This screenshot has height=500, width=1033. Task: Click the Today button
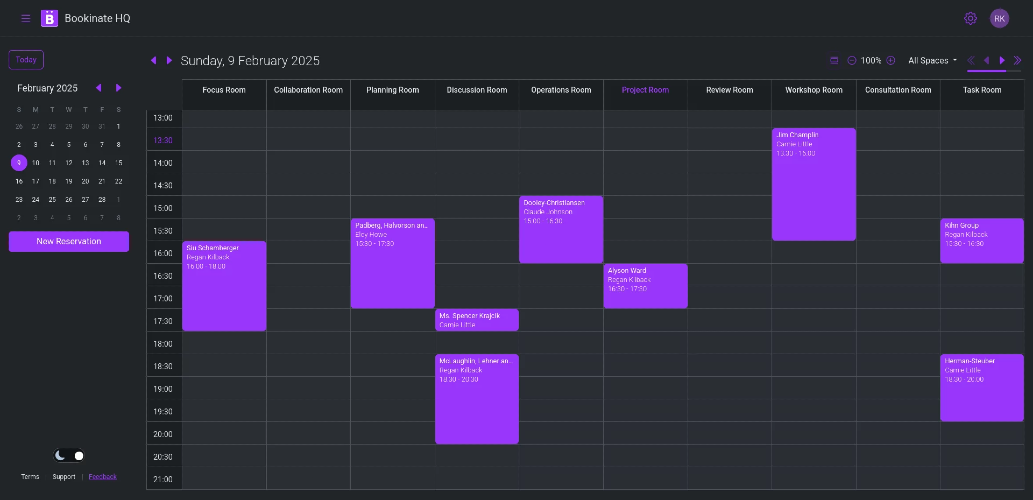pyautogui.click(x=26, y=60)
